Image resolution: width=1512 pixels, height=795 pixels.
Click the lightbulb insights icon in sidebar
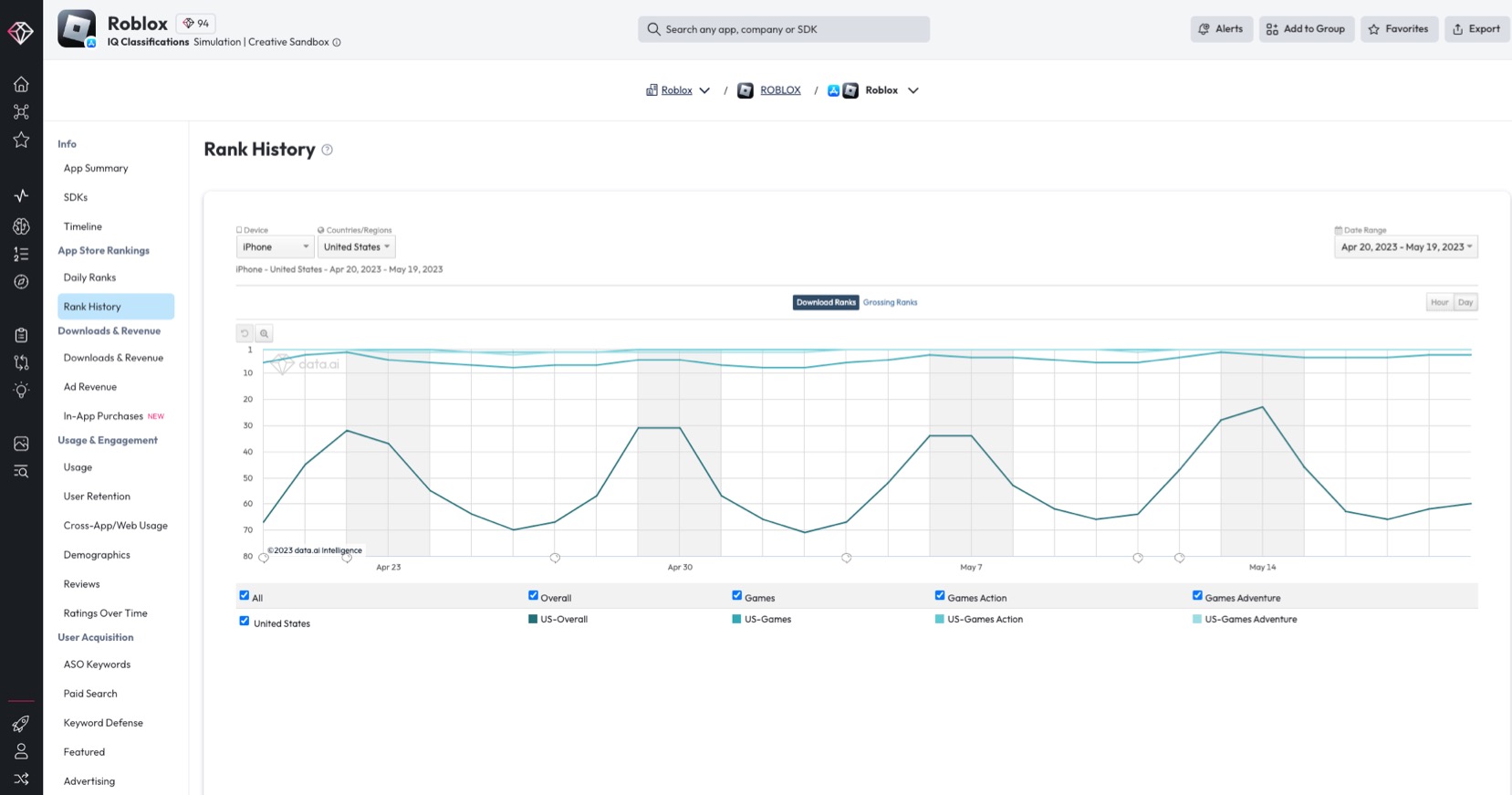(x=21, y=390)
